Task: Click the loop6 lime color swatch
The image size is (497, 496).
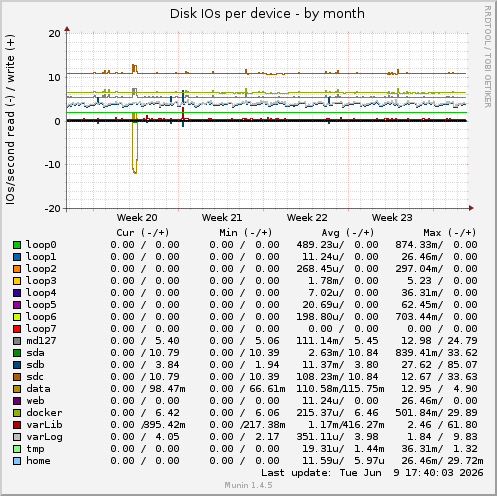Action: tap(17, 317)
